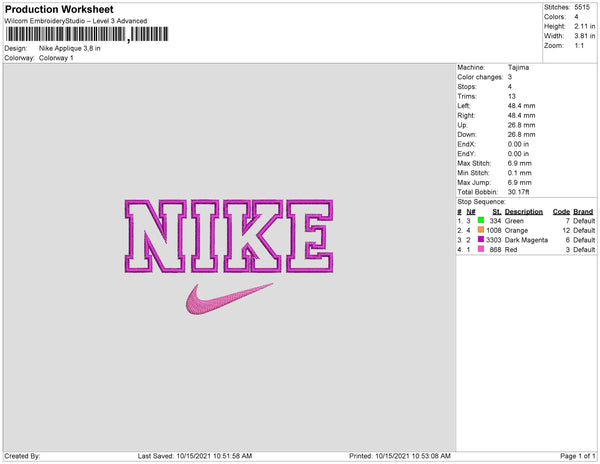Click the dark magenta color swatch
Viewport: 600px width, 464px height.
(x=481, y=239)
